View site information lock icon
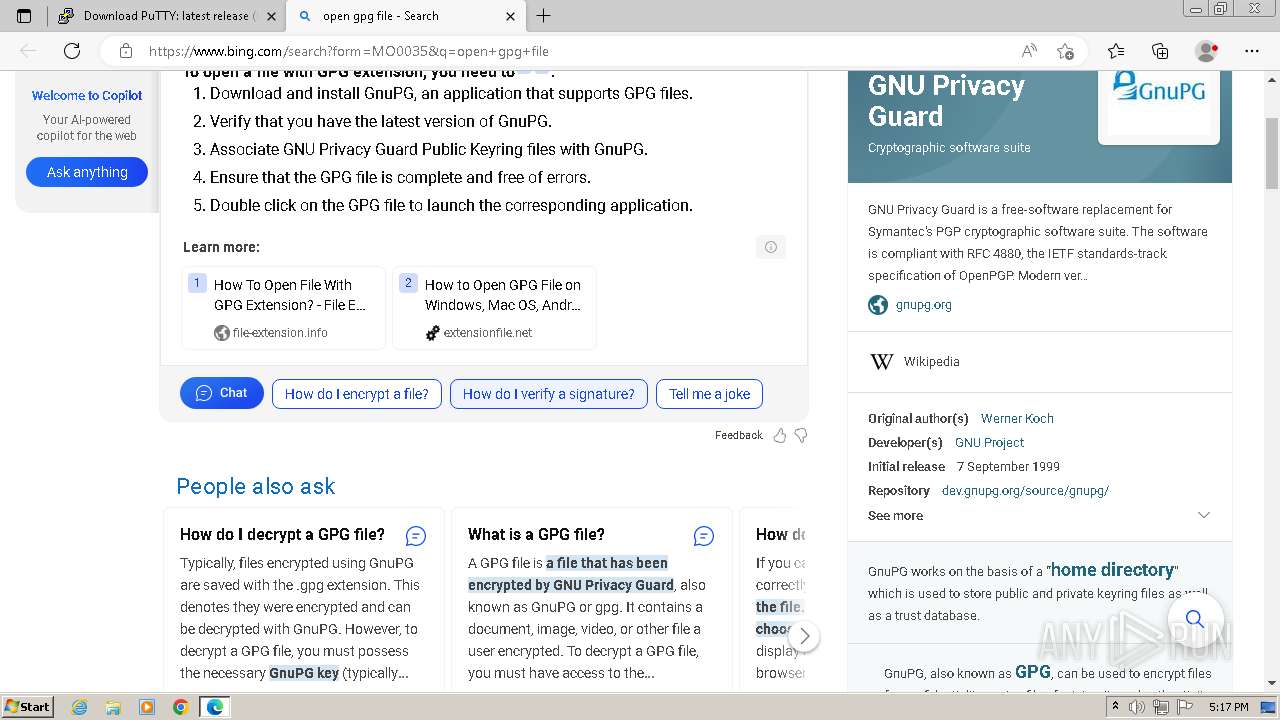Screen dimensions: 1280x720 pos(126,51)
